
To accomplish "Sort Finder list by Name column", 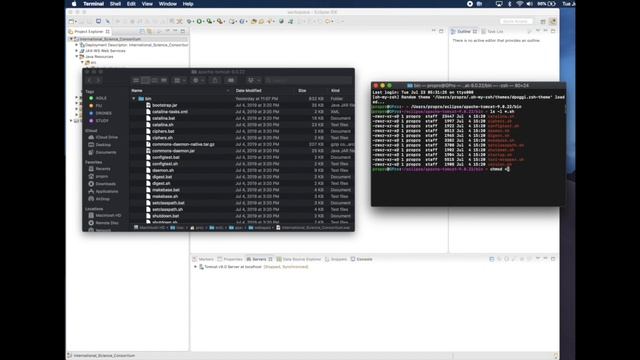I will click(137, 91).
